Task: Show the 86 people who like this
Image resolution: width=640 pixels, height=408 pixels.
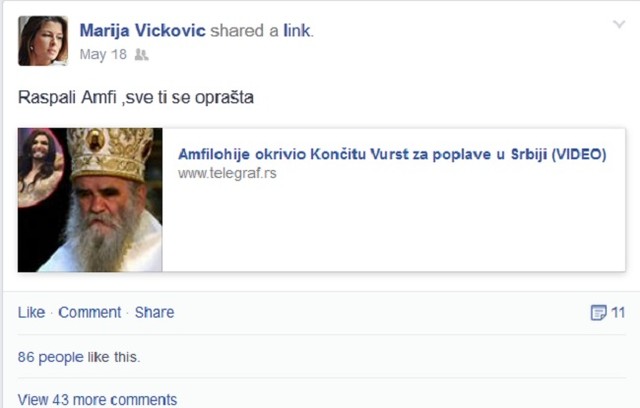Action: [51, 357]
